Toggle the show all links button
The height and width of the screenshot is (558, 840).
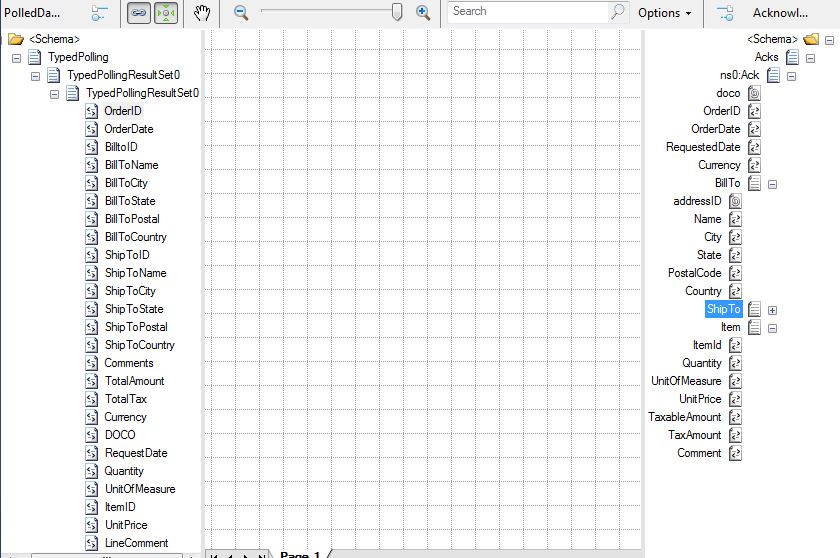(139, 13)
